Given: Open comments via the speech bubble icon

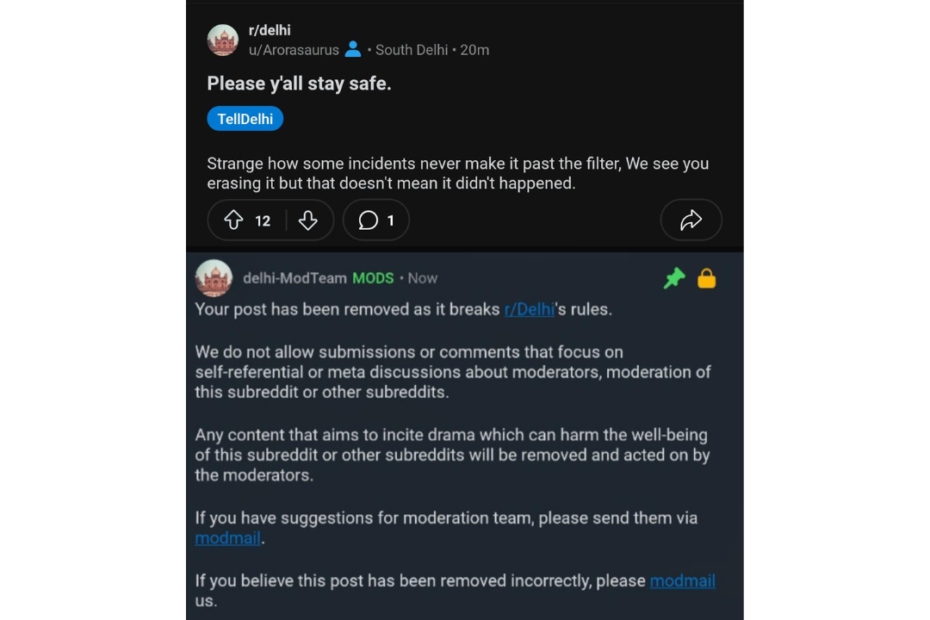Looking at the screenshot, I should click(x=368, y=221).
